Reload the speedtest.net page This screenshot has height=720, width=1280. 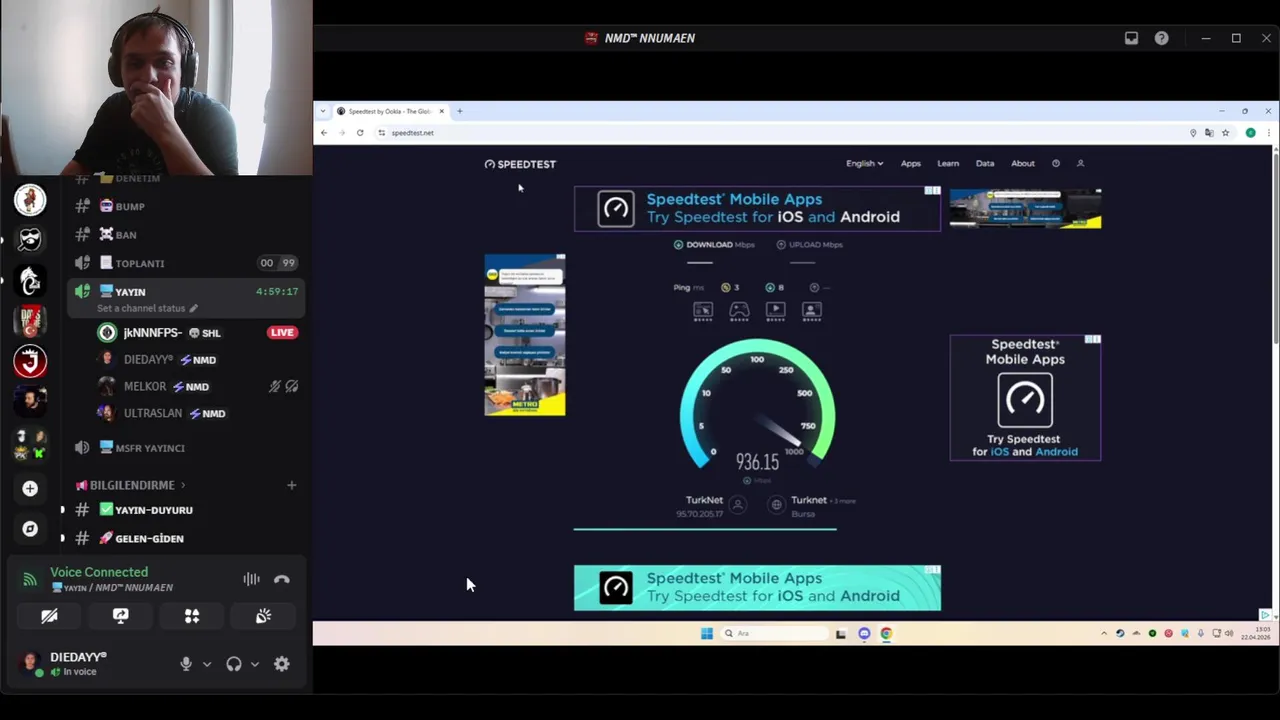click(x=360, y=132)
